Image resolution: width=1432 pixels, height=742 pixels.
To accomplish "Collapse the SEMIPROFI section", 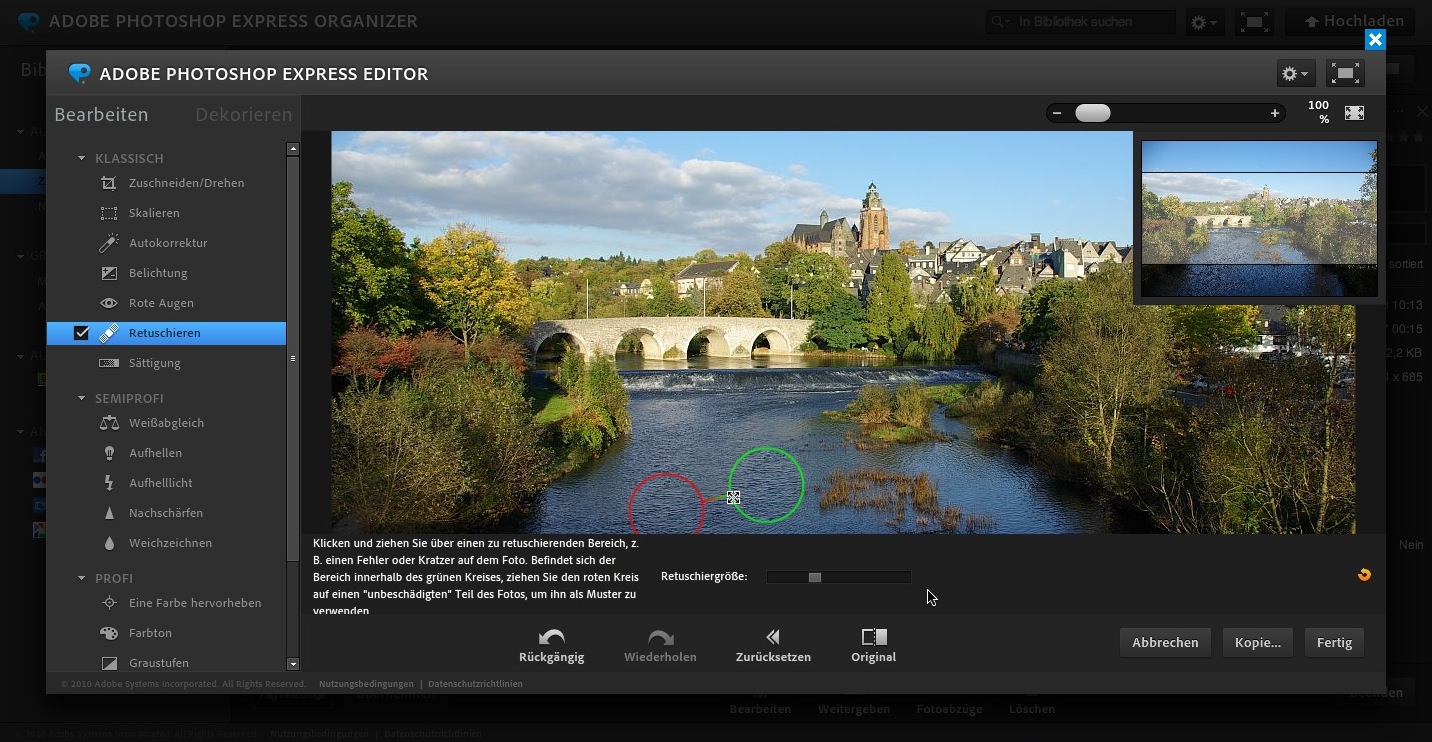I will (x=82, y=398).
